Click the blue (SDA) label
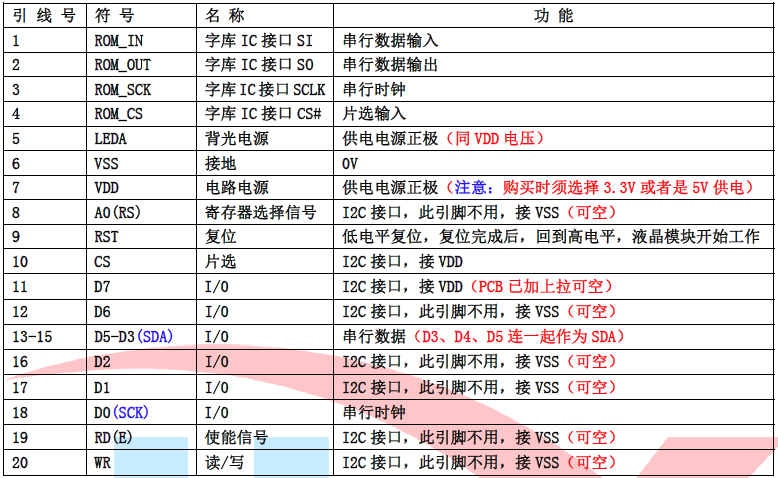This screenshot has width=778, height=478. point(155,336)
